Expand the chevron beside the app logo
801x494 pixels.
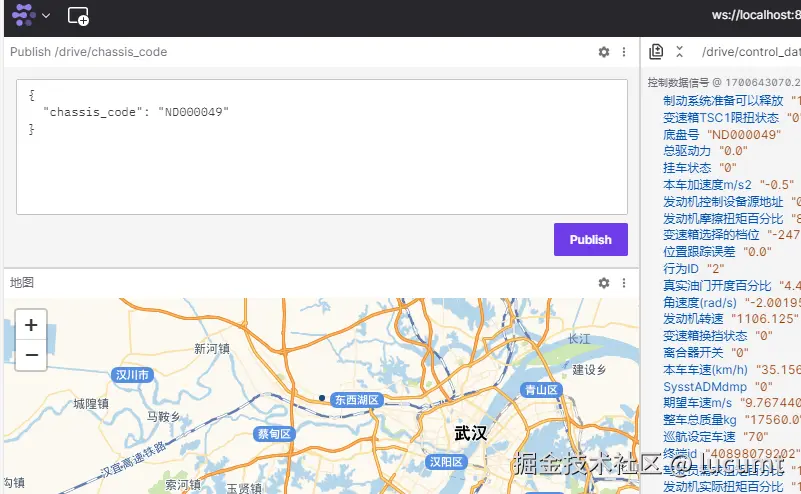[46, 16]
